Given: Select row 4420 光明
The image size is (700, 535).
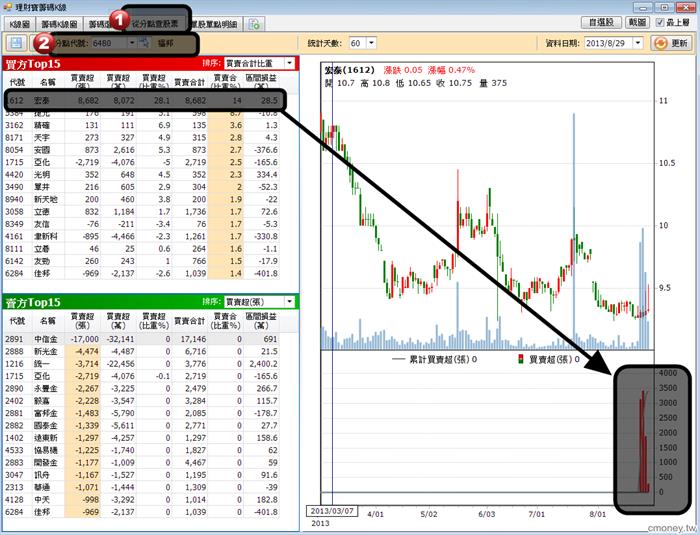Looking at the screenshot, I should click(142, 175).
